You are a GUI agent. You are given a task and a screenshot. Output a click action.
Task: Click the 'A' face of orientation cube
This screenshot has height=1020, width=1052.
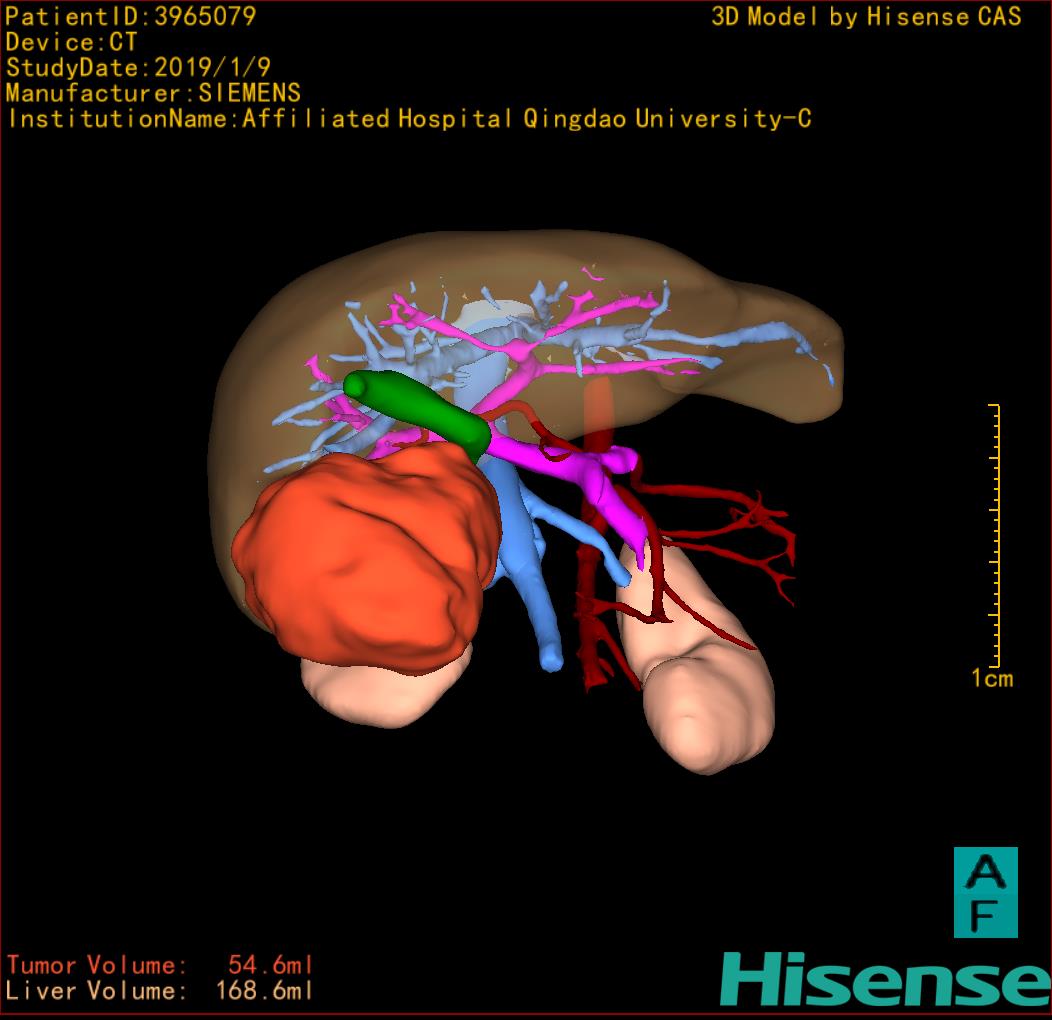pos(985,870)
